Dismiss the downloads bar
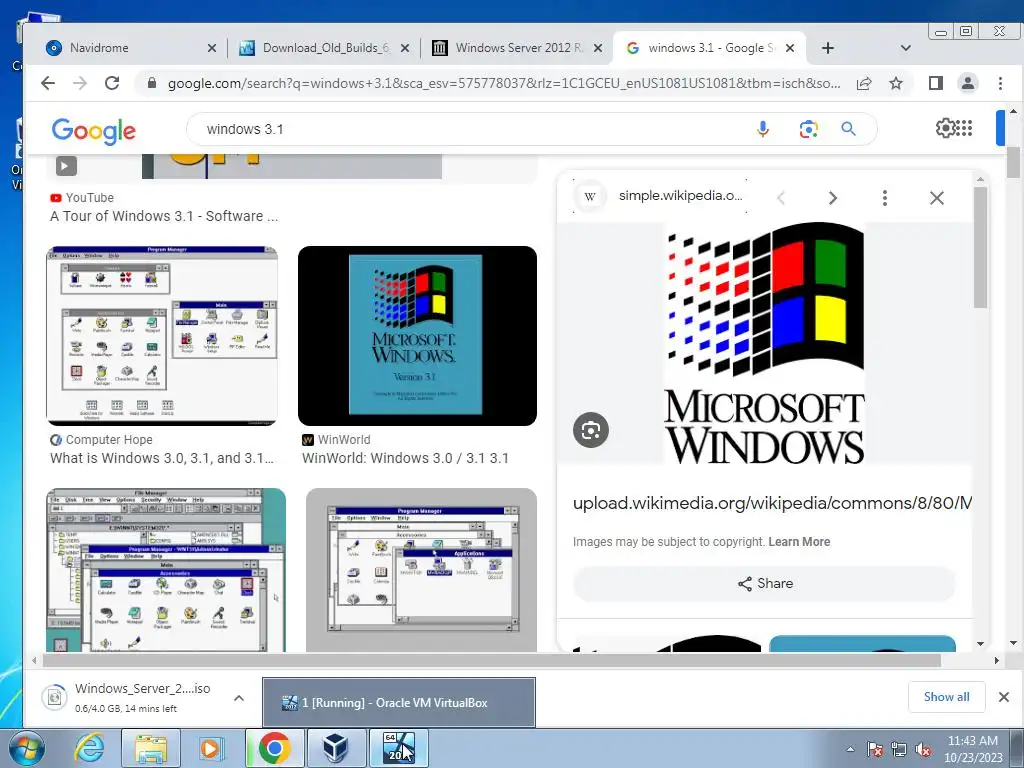This screenshot has width=1024, height=768. point(1004,697)
